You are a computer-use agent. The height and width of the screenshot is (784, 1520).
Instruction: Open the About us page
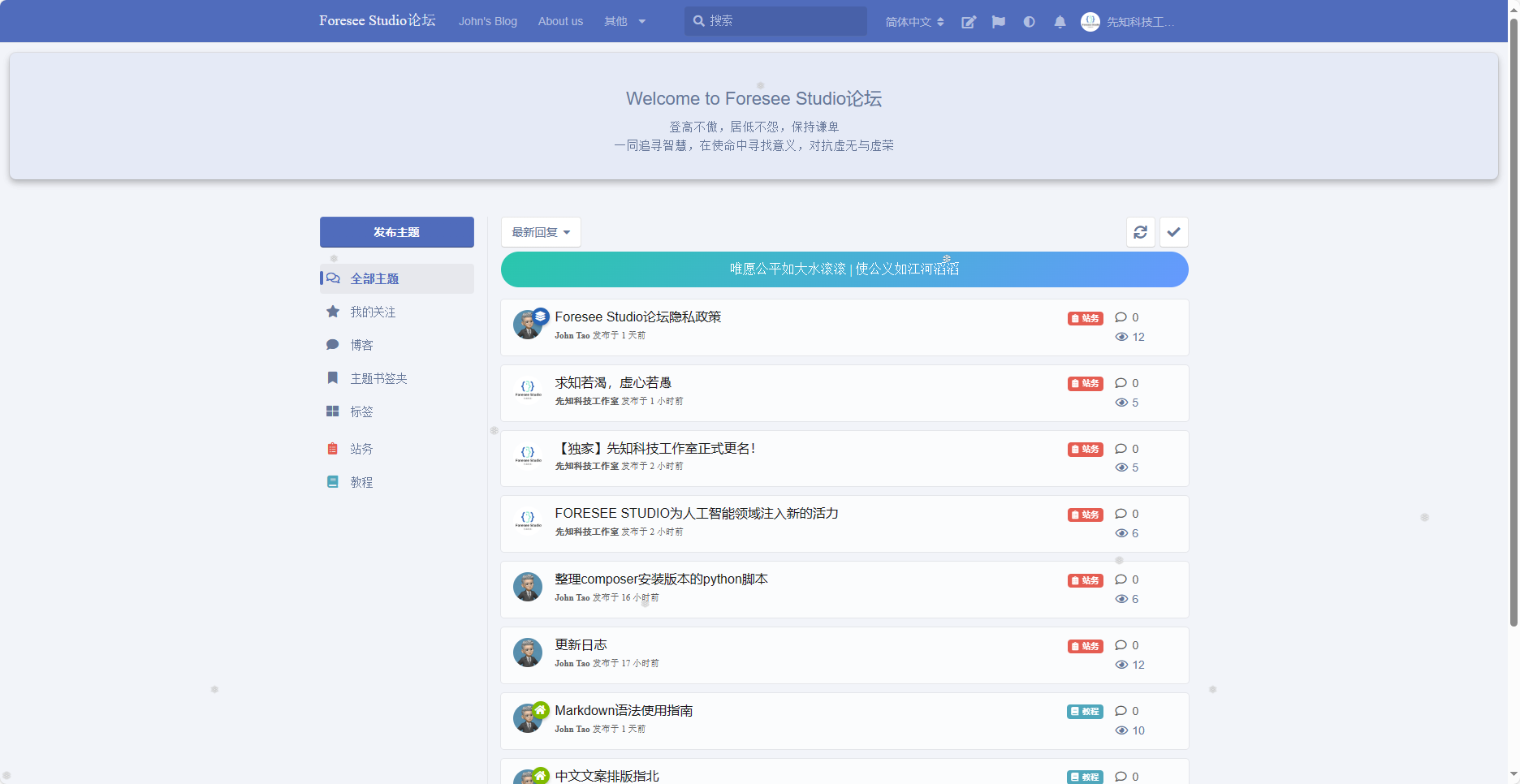coord(560,22)
